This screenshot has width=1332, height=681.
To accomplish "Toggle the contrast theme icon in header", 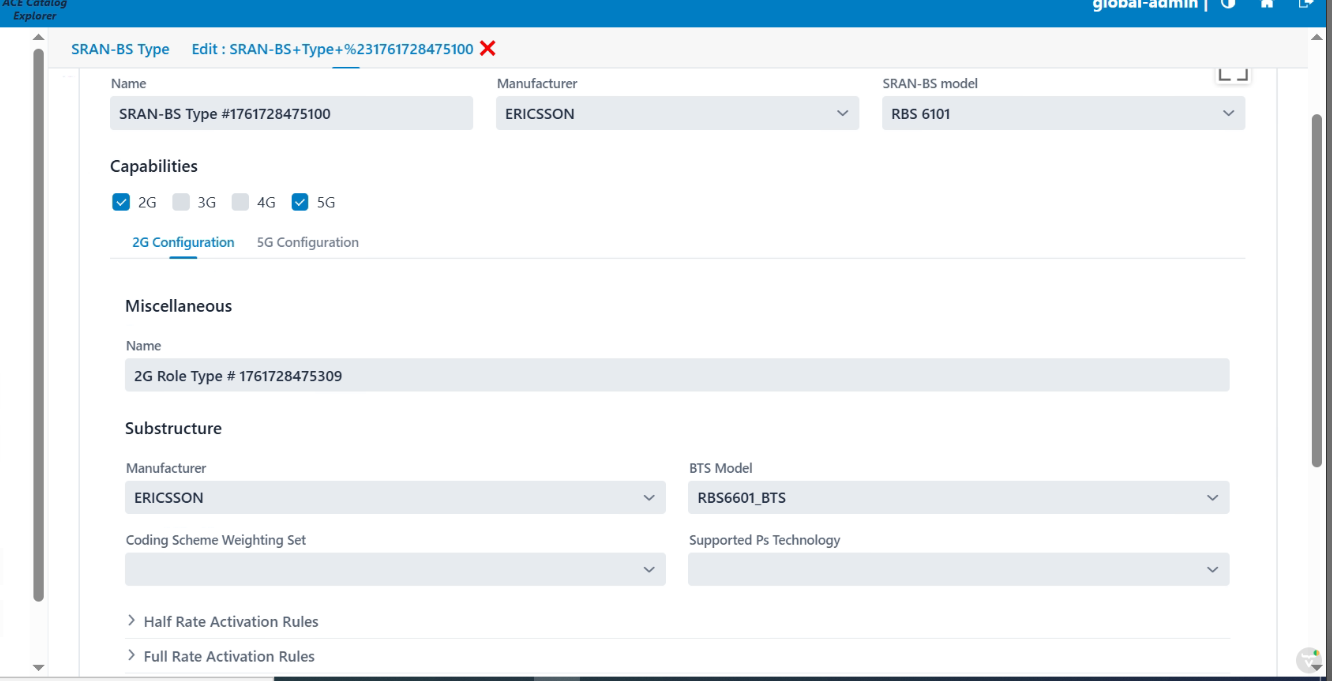I will tap(1228, 4).
